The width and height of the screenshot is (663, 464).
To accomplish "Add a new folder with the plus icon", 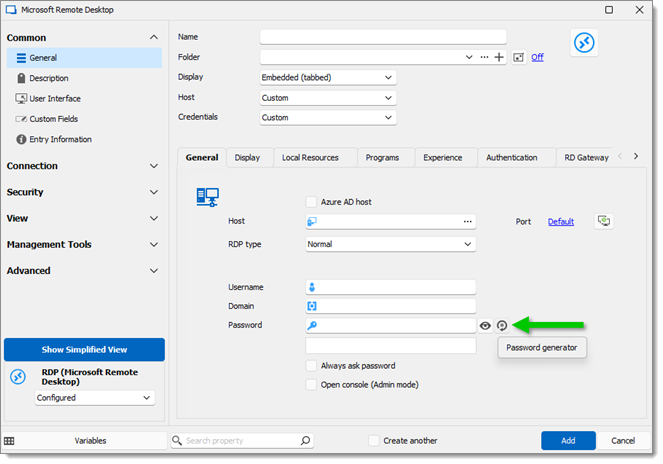I will click(499, 57).
